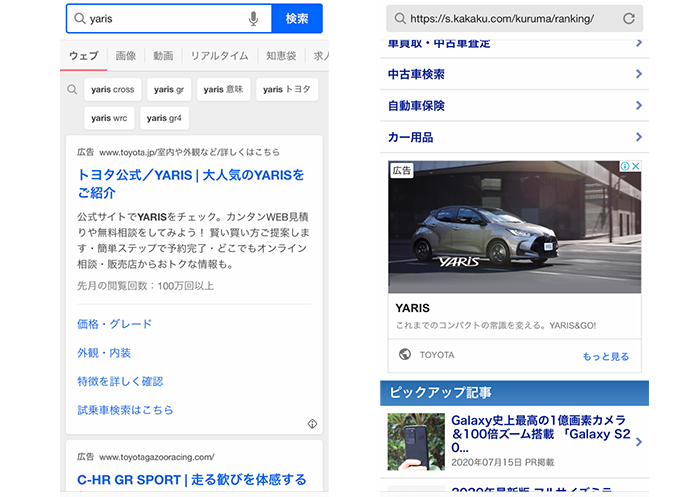Open the トヨタ公式／YARIS ad headline link
700x497 pixels.
coord(191,184)
